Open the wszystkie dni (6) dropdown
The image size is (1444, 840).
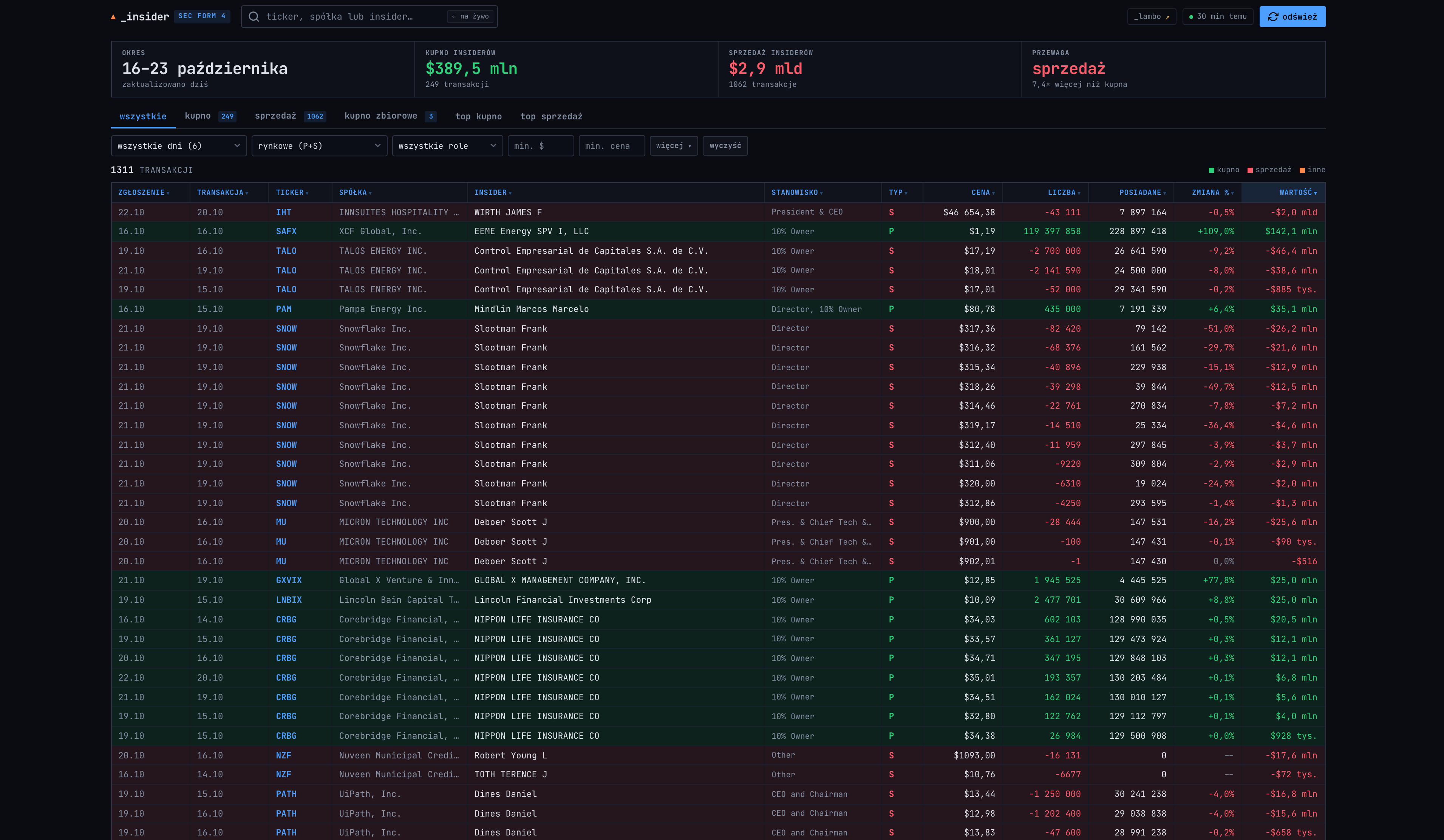tap(179, 145)
